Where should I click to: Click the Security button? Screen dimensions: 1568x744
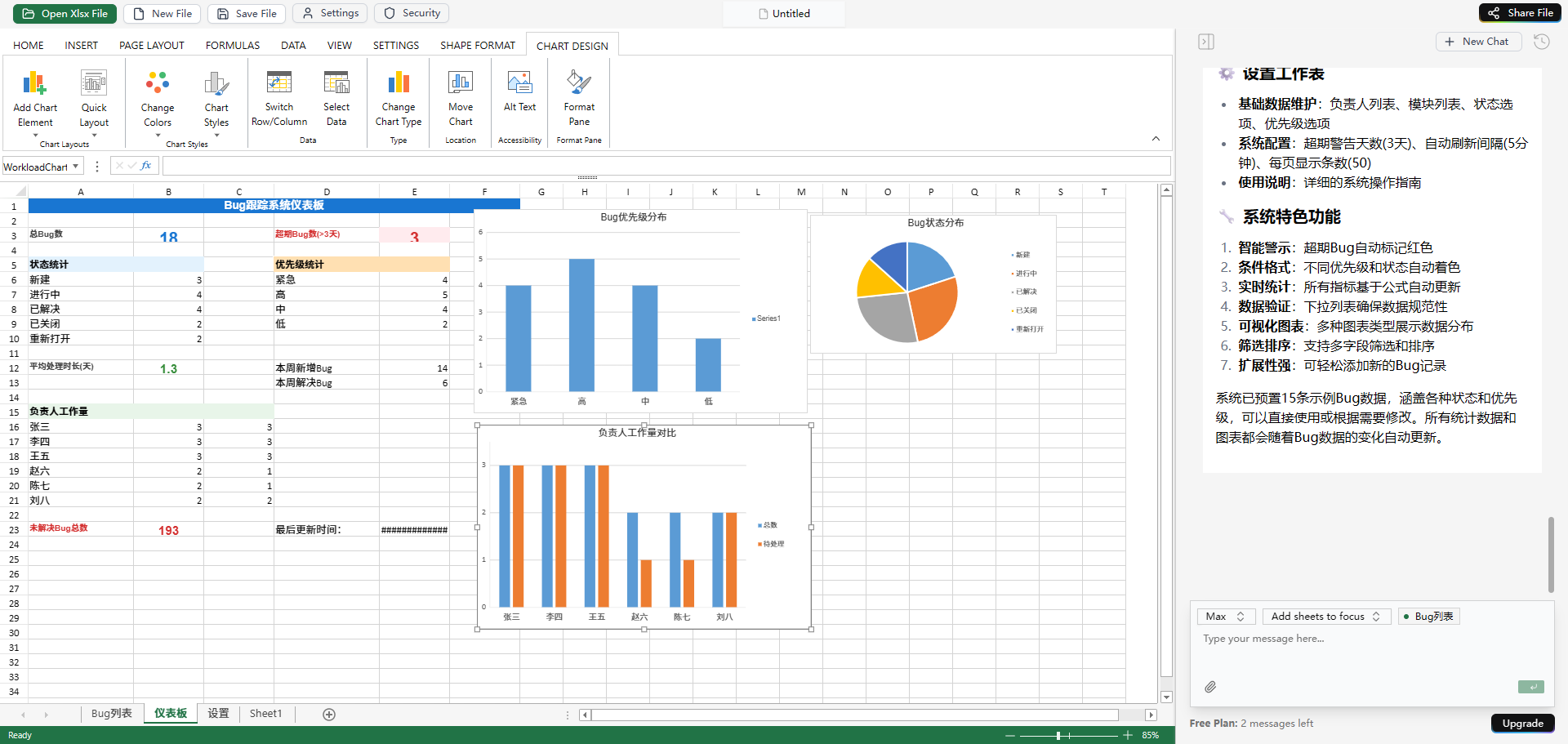point(412,14)
